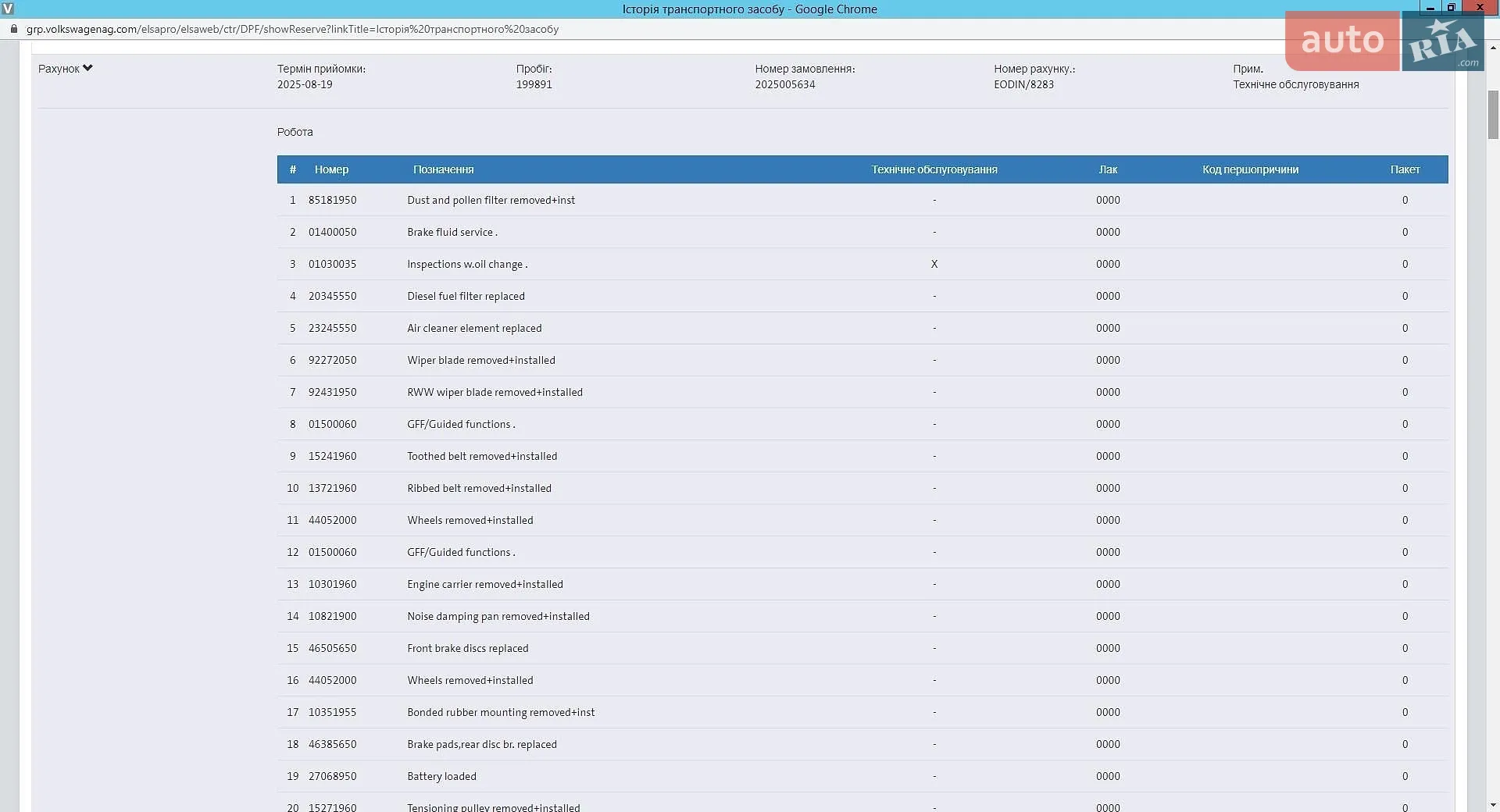
Task: Click the vertical scrollbar thumb
Action: 1493,115
